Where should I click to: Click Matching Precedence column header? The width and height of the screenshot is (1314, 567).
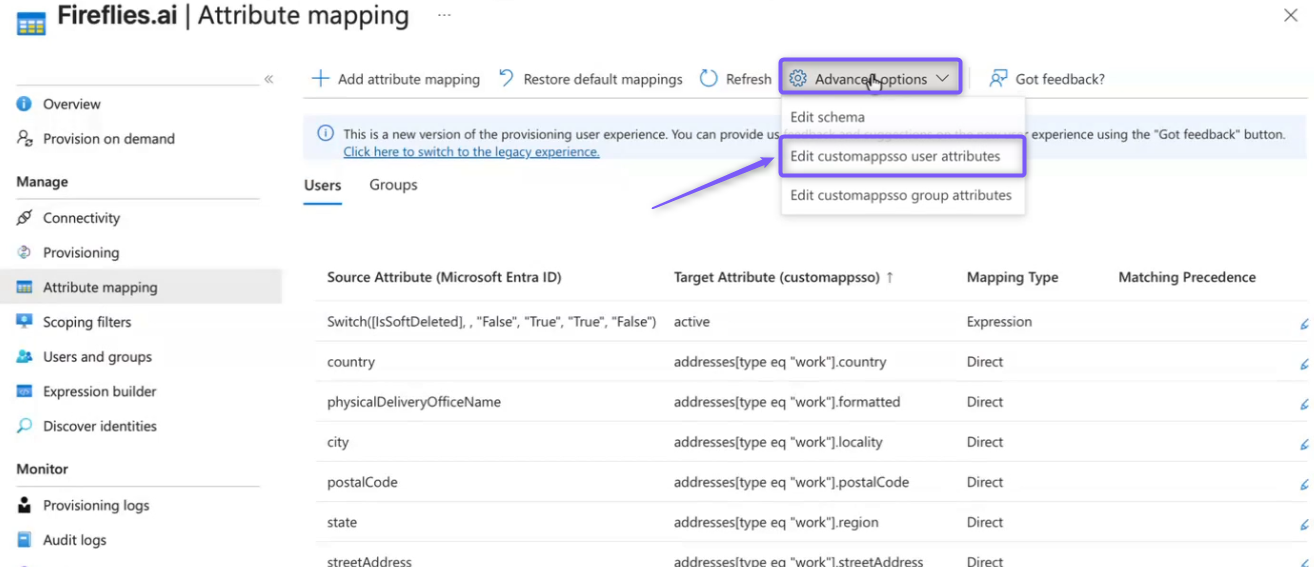click(1187, 277)
